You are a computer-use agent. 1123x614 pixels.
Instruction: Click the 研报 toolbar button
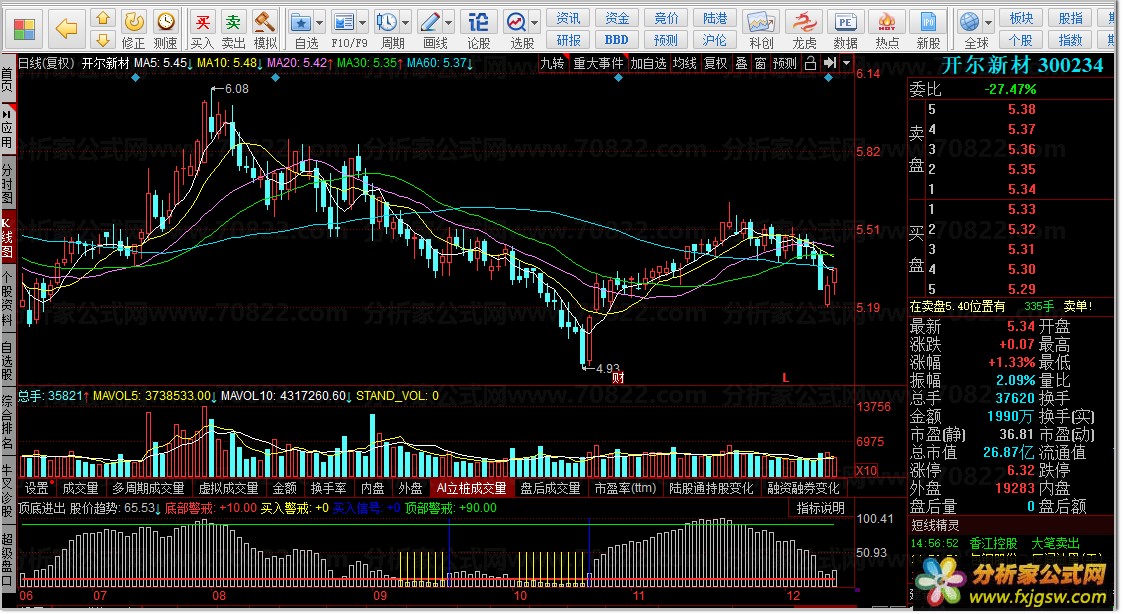tap(568, 40)
